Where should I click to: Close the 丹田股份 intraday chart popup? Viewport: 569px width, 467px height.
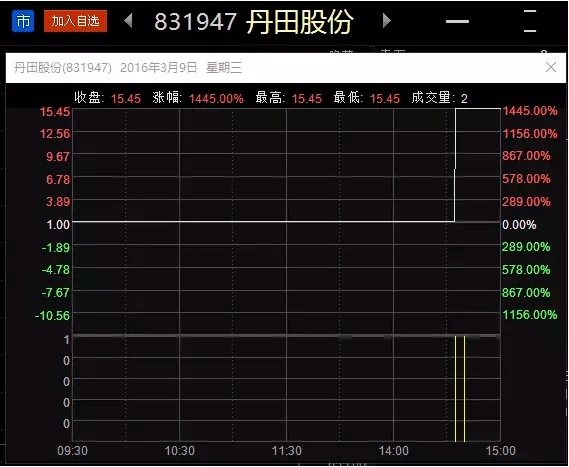pos(551,67)
